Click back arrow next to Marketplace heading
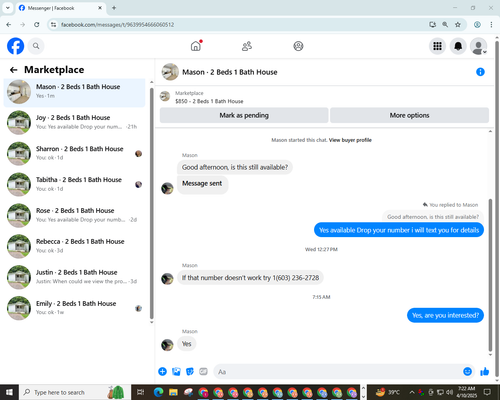Viewport: 500px width, 400px height. point(14,70)
